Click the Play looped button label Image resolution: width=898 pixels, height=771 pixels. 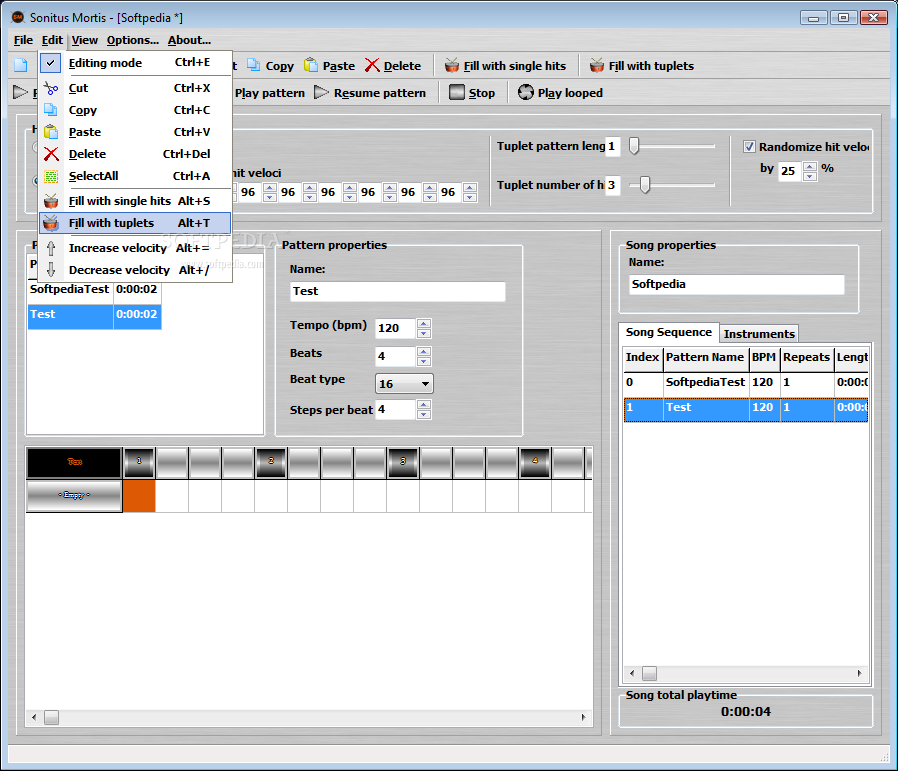click(x=570, y=93)
